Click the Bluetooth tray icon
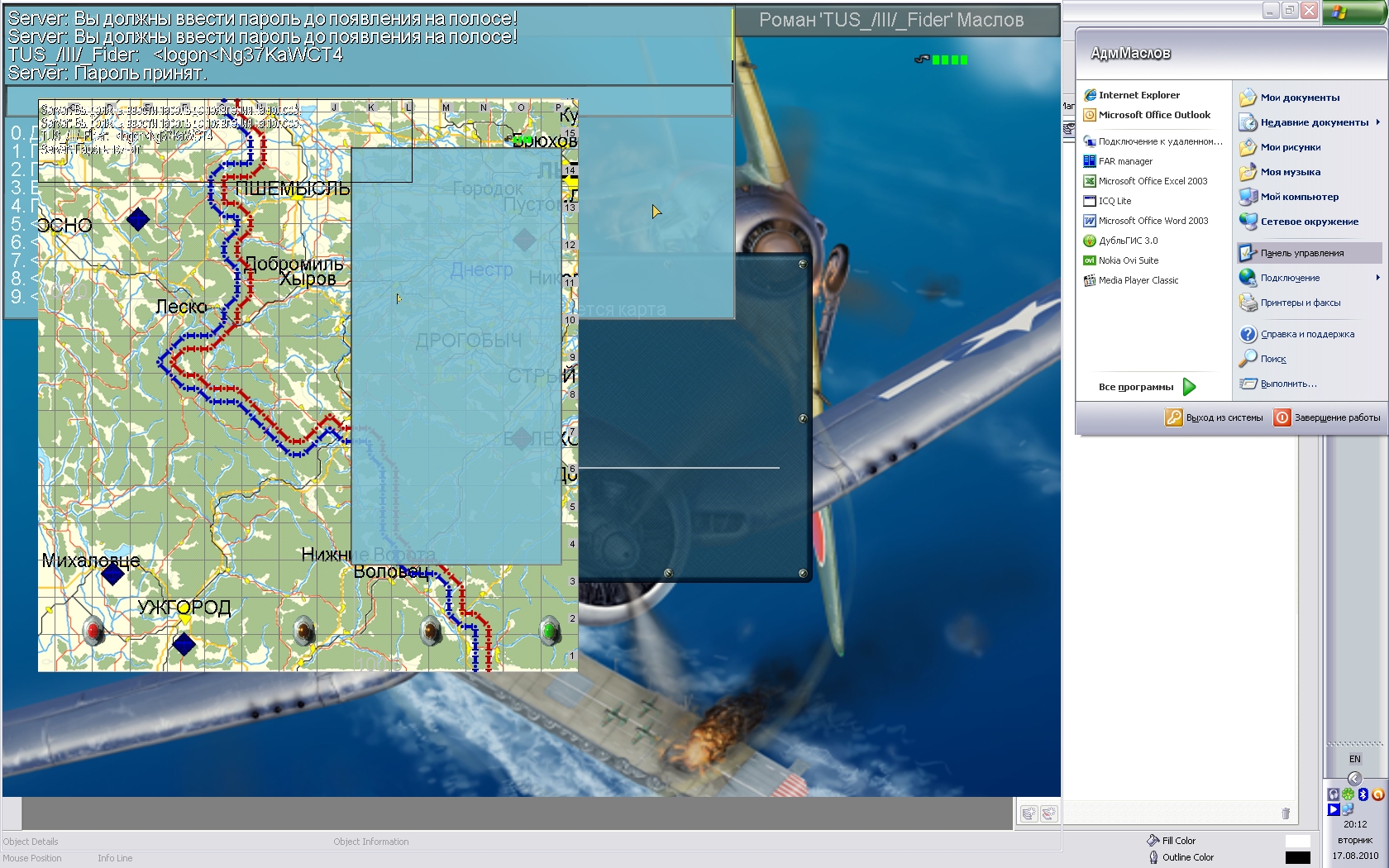 click(x=1363, y=794)
